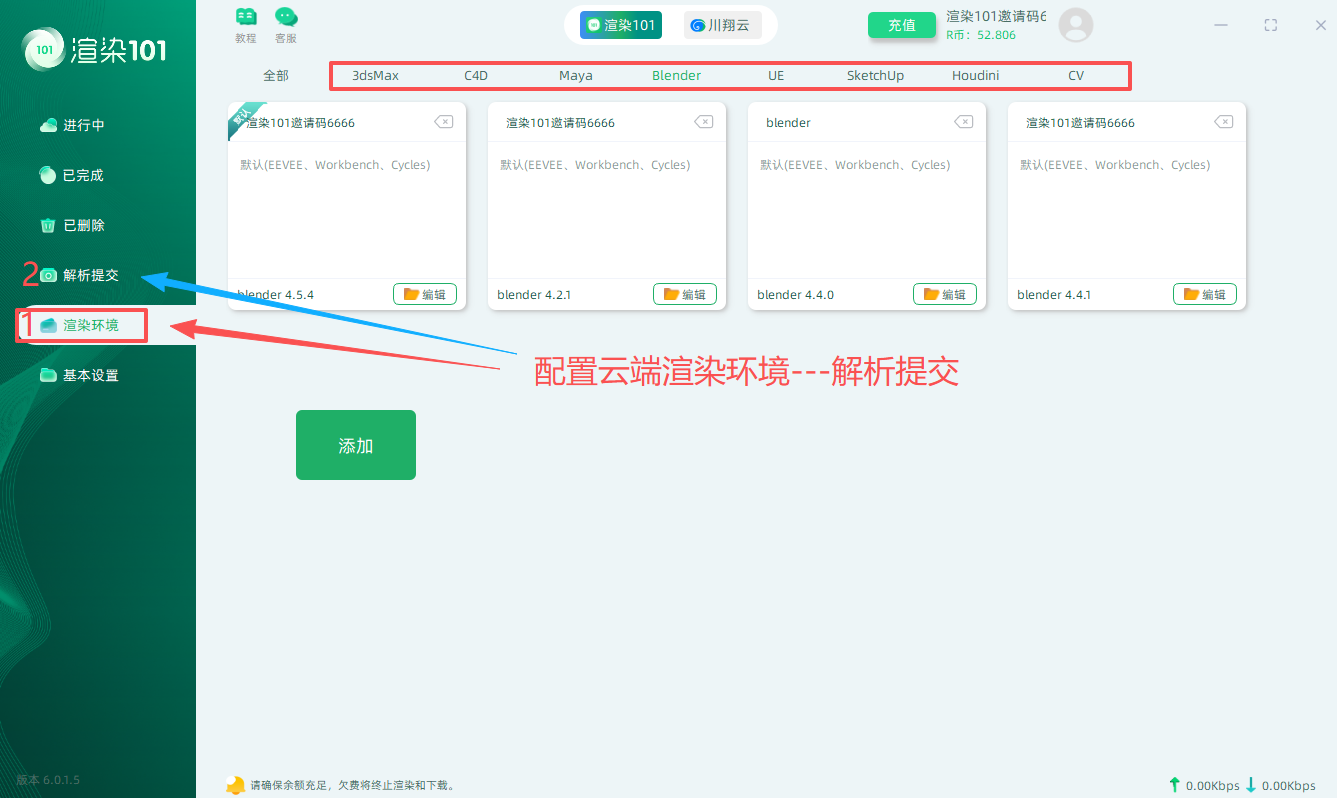Edit the blender 4.4.1 environment
The height and width of the screenshot is (798, 1337).
point(1205,294)
